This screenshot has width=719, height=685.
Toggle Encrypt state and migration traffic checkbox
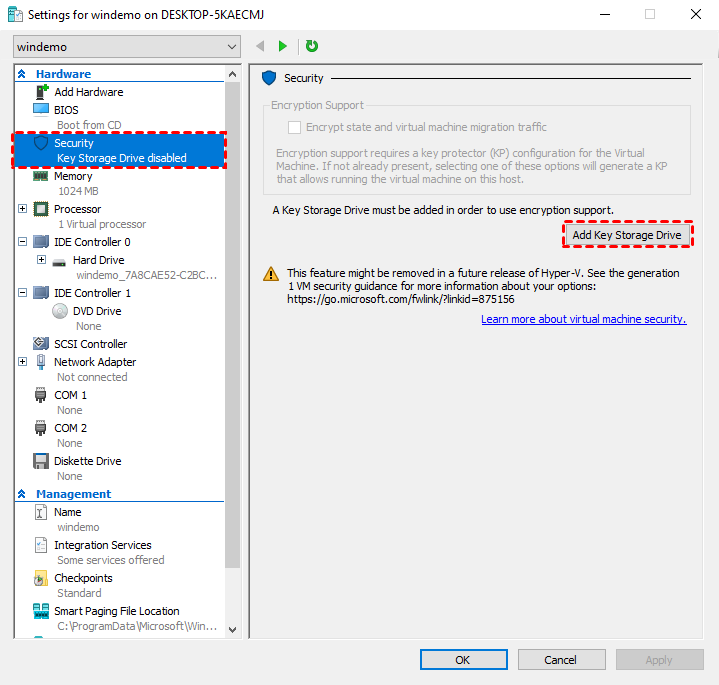coord(294,127)
